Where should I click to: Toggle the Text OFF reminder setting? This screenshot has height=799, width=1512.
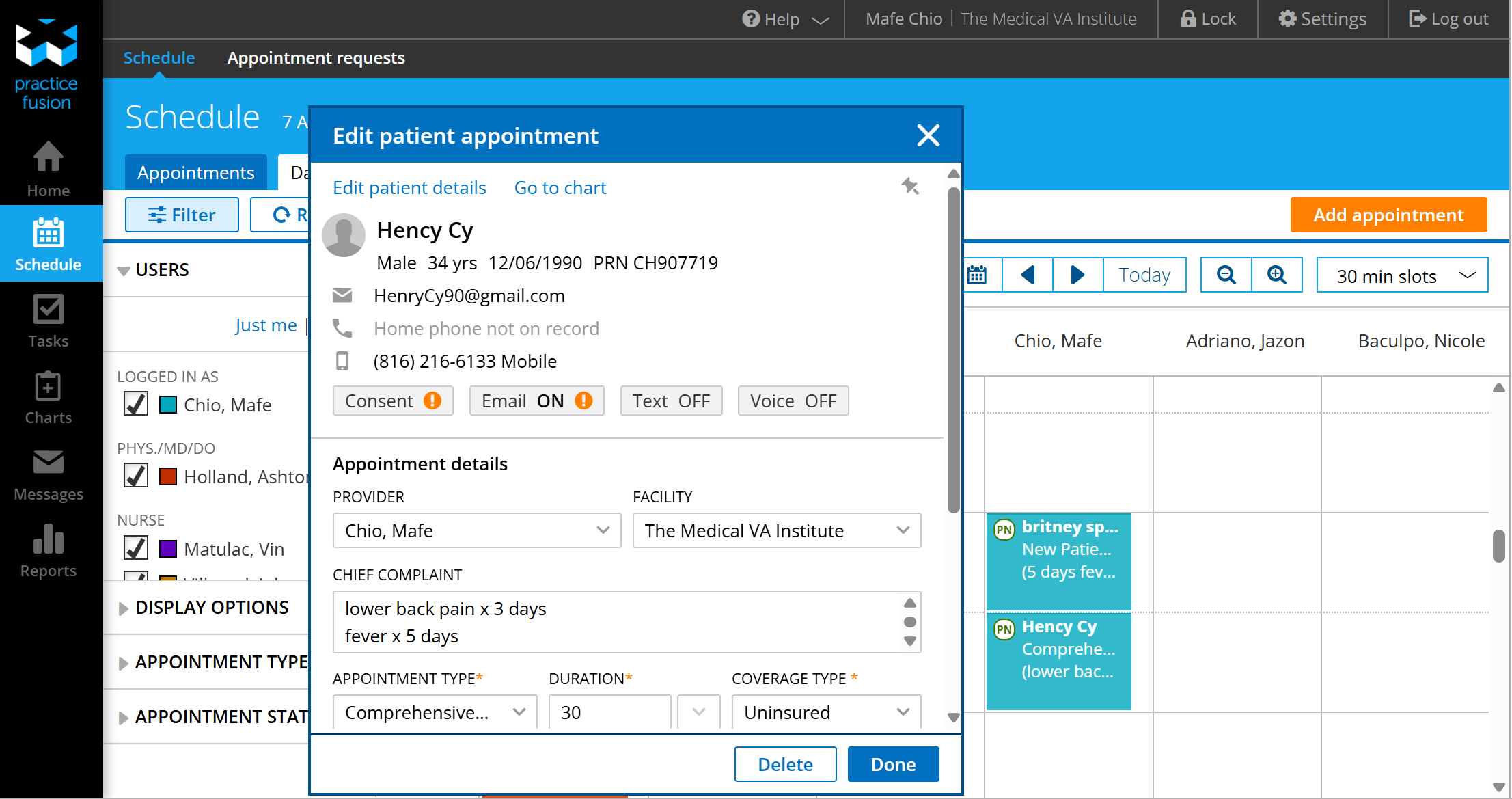(670, 401)
